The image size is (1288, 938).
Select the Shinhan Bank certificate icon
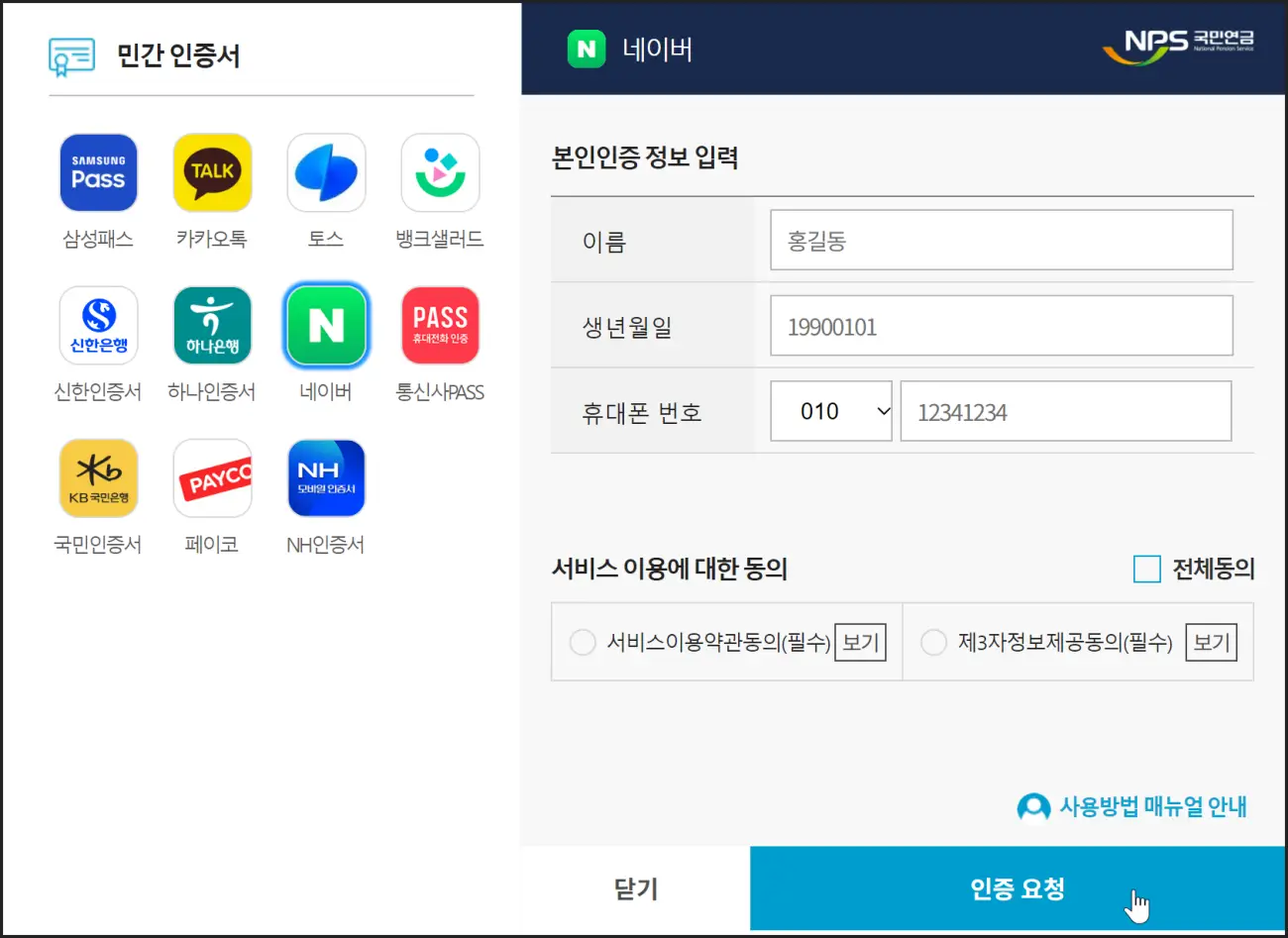[x=98, y=326]
